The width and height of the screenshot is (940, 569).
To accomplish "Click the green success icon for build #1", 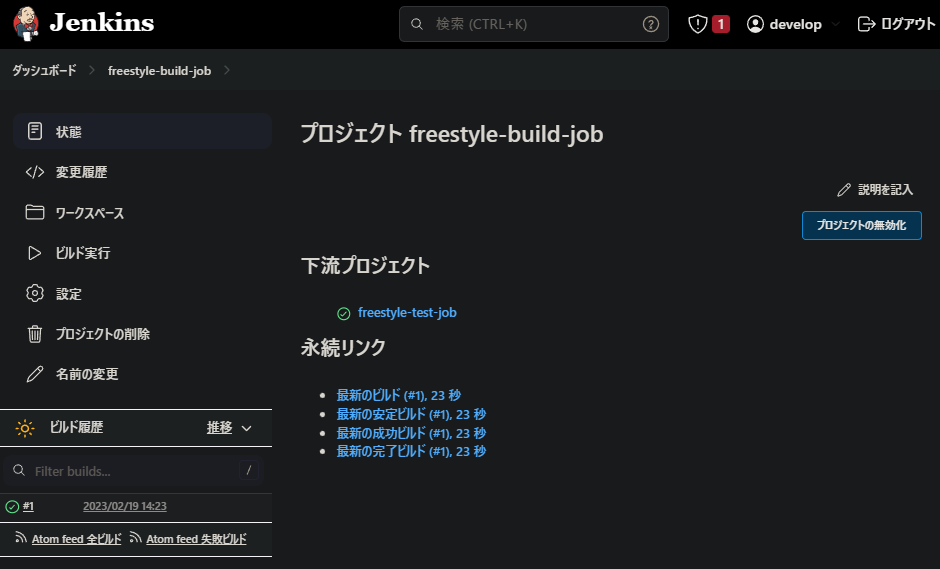I will point(12,507).
